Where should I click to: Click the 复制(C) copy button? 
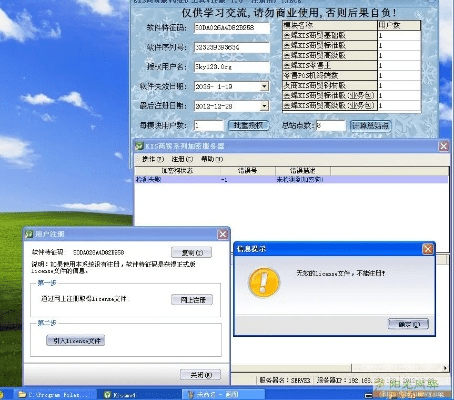click(x=192, y=252)
